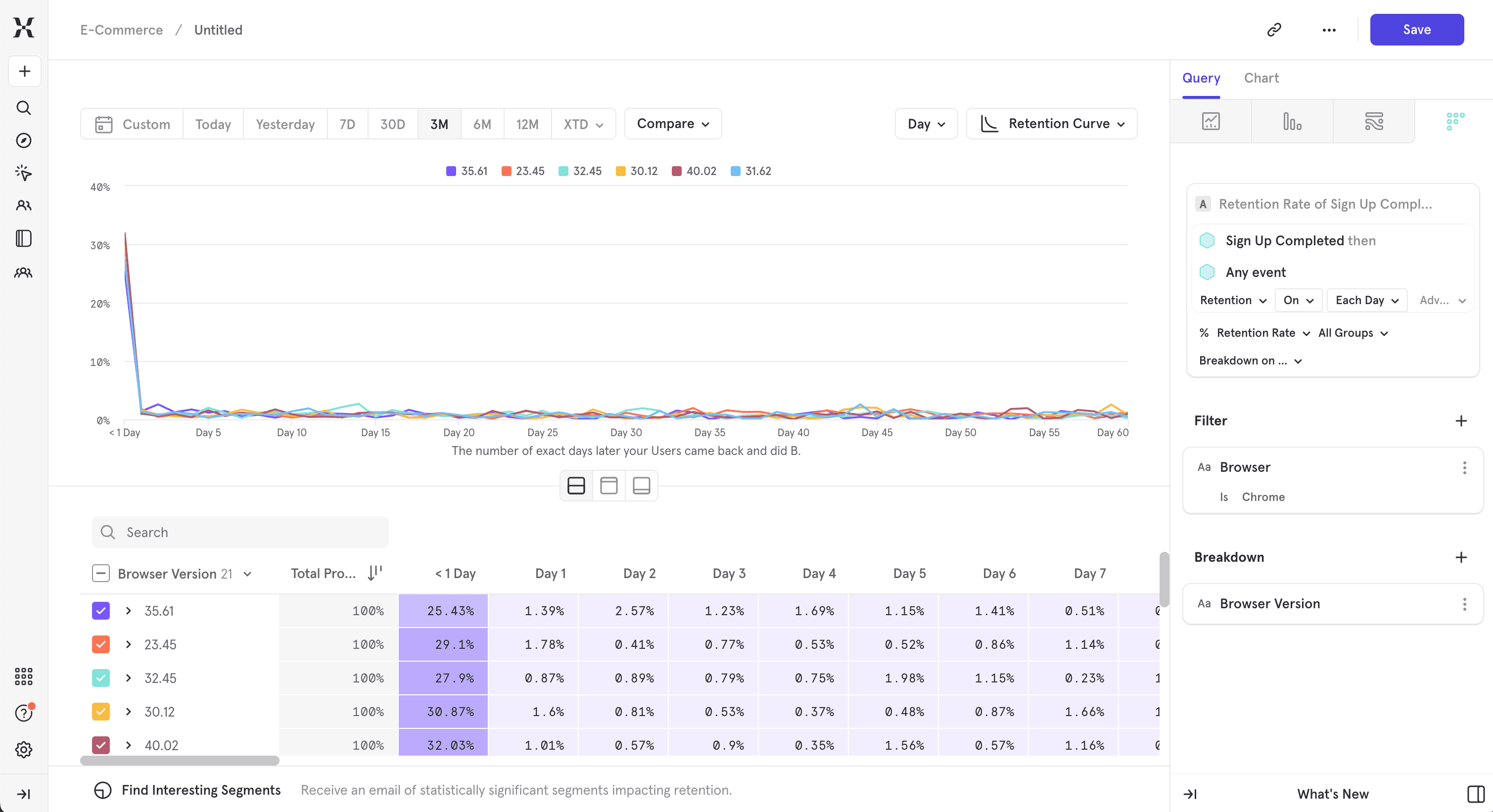Uncheck the 30.12 browser version row
Image resolution: width=1493 pixels, height=812 pixels.
(x=100, y=712)
